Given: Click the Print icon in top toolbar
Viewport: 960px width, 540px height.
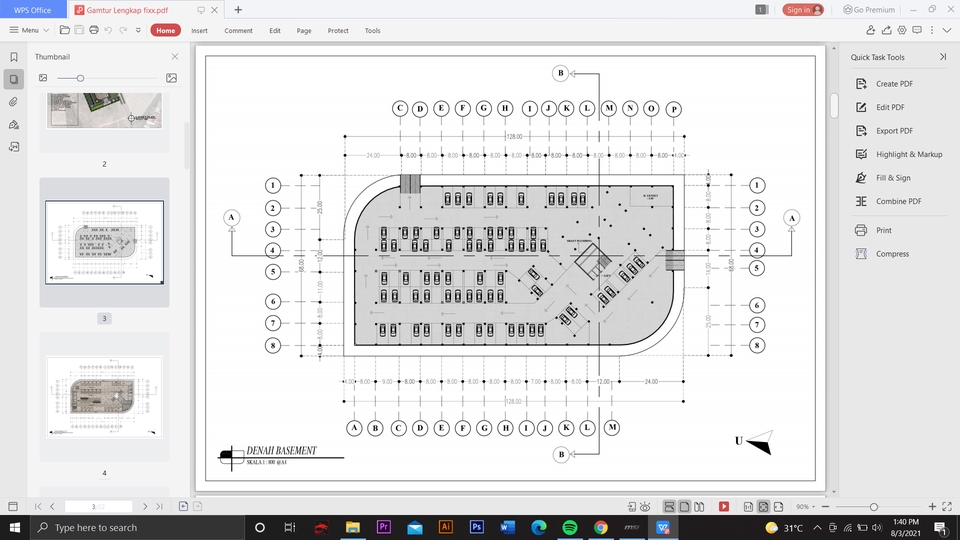Looking at the screenshot, I should 94,30.
